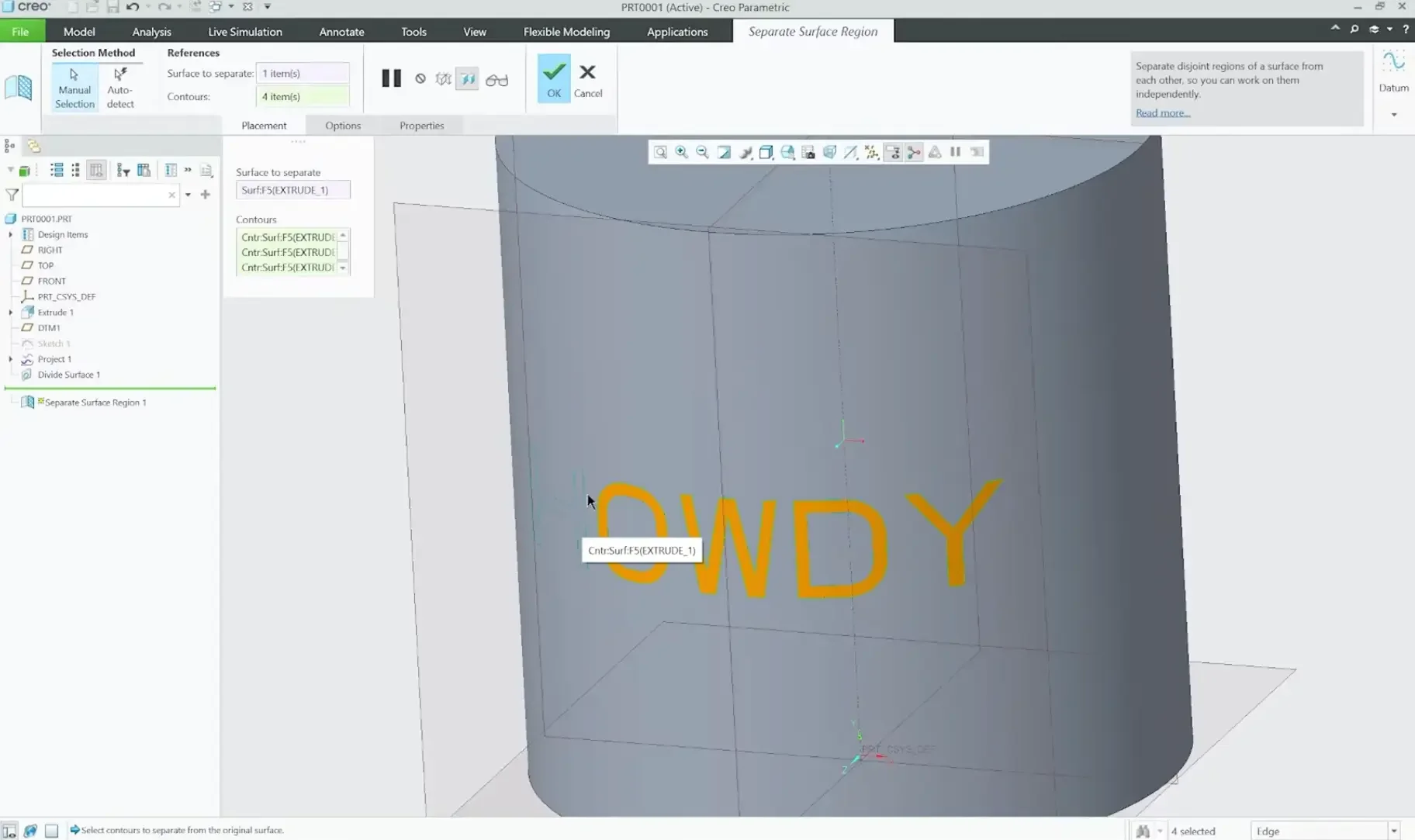Viewport: 1415px width, 840px height.
Task: Open the view manager camera icon
Action: [x=808, y=152]
